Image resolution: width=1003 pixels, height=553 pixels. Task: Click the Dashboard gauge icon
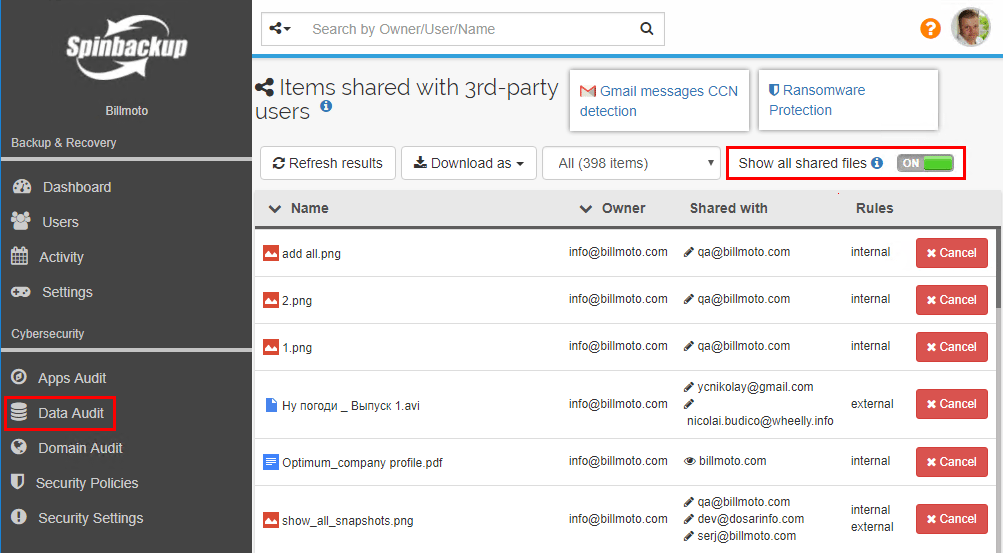point(22,186)
